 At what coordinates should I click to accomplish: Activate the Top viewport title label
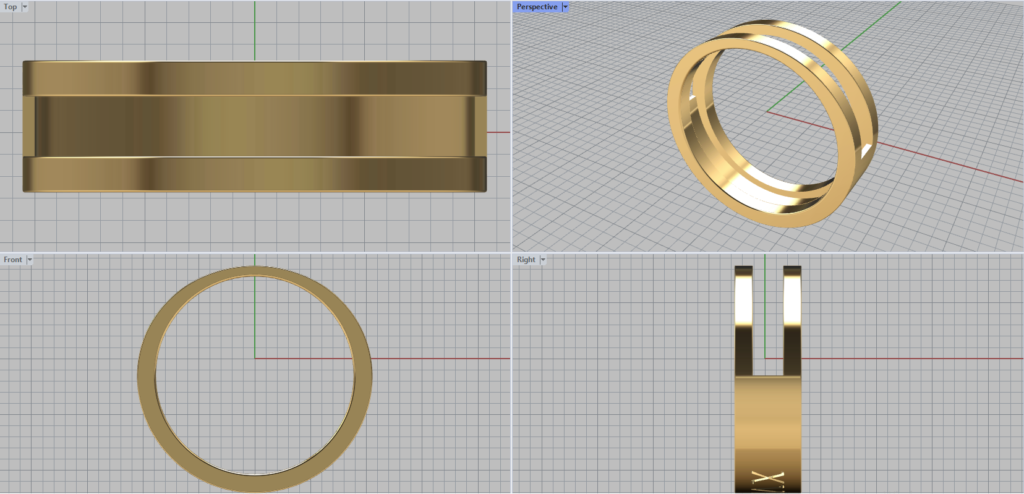coord(10,6)
